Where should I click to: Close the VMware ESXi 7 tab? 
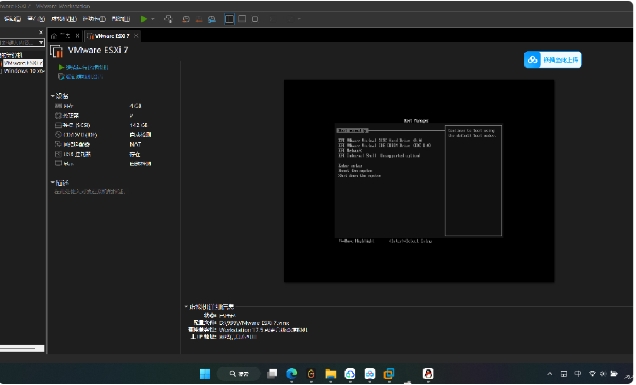click(136, 36)
